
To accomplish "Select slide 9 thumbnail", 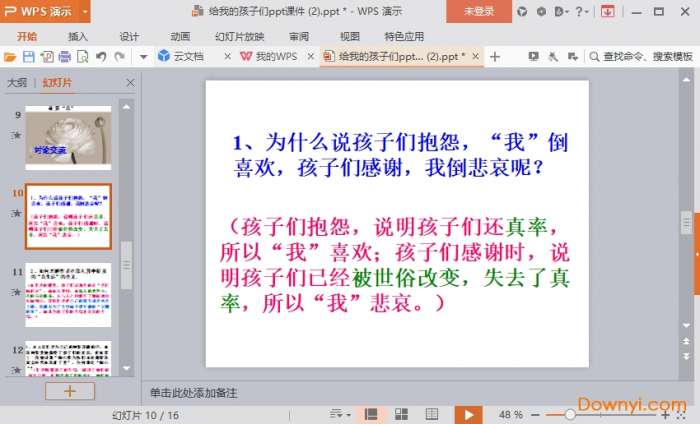I will pyautogui.click(x=68, y=138).
